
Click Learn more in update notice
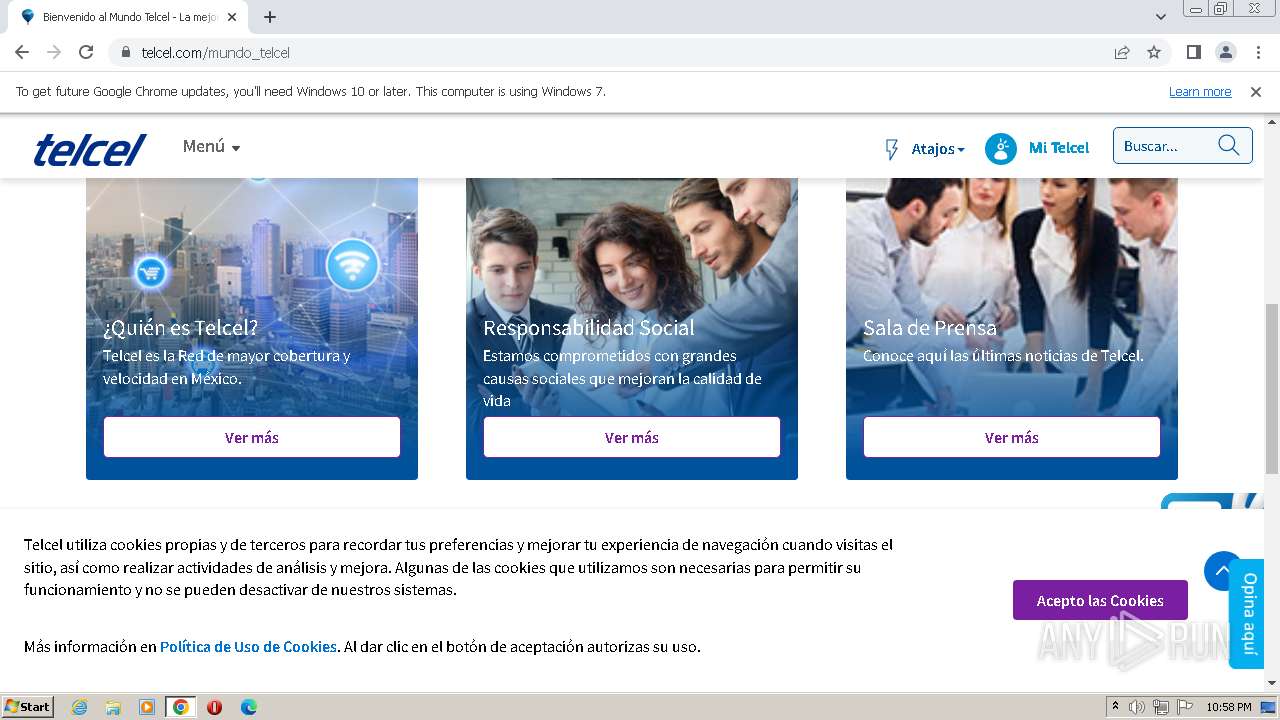tap(1200, 91)
